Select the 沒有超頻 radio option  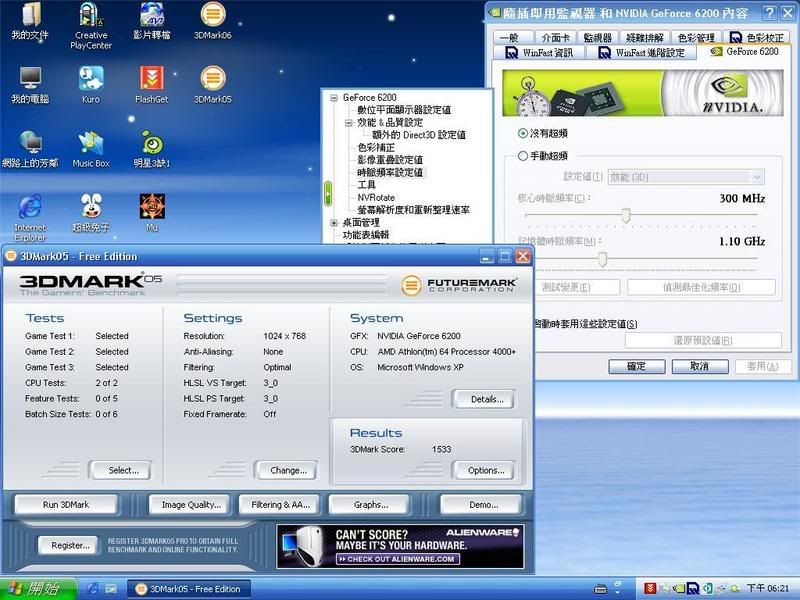pyautogui.click(x=522, y=134)
